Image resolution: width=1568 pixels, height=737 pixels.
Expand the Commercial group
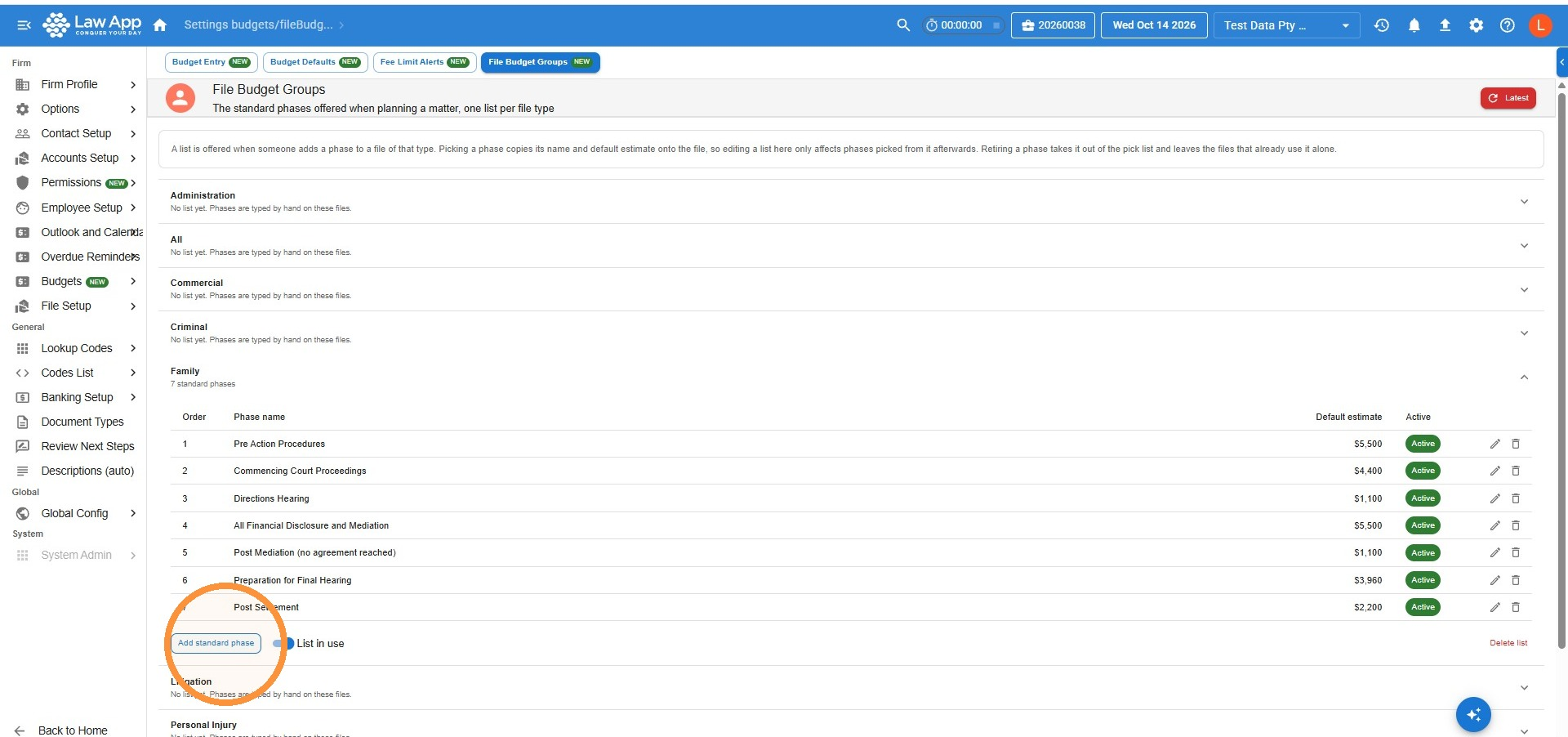pyautogui.click(x=1524, y=290)
